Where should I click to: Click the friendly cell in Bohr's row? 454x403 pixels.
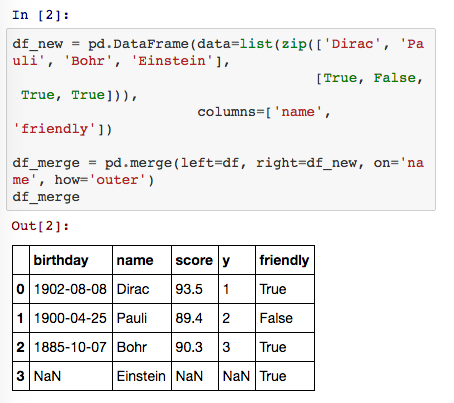tap(285, 347)
